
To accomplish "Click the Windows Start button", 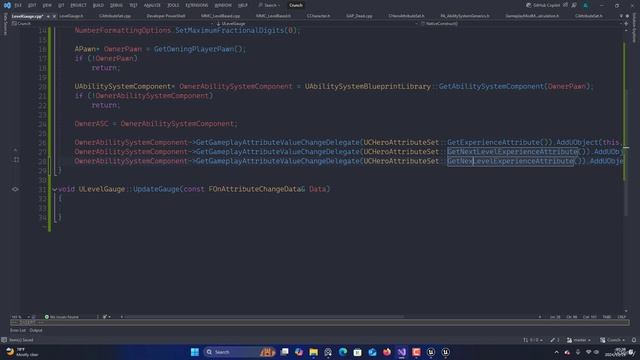I will (x=195, y=352).
